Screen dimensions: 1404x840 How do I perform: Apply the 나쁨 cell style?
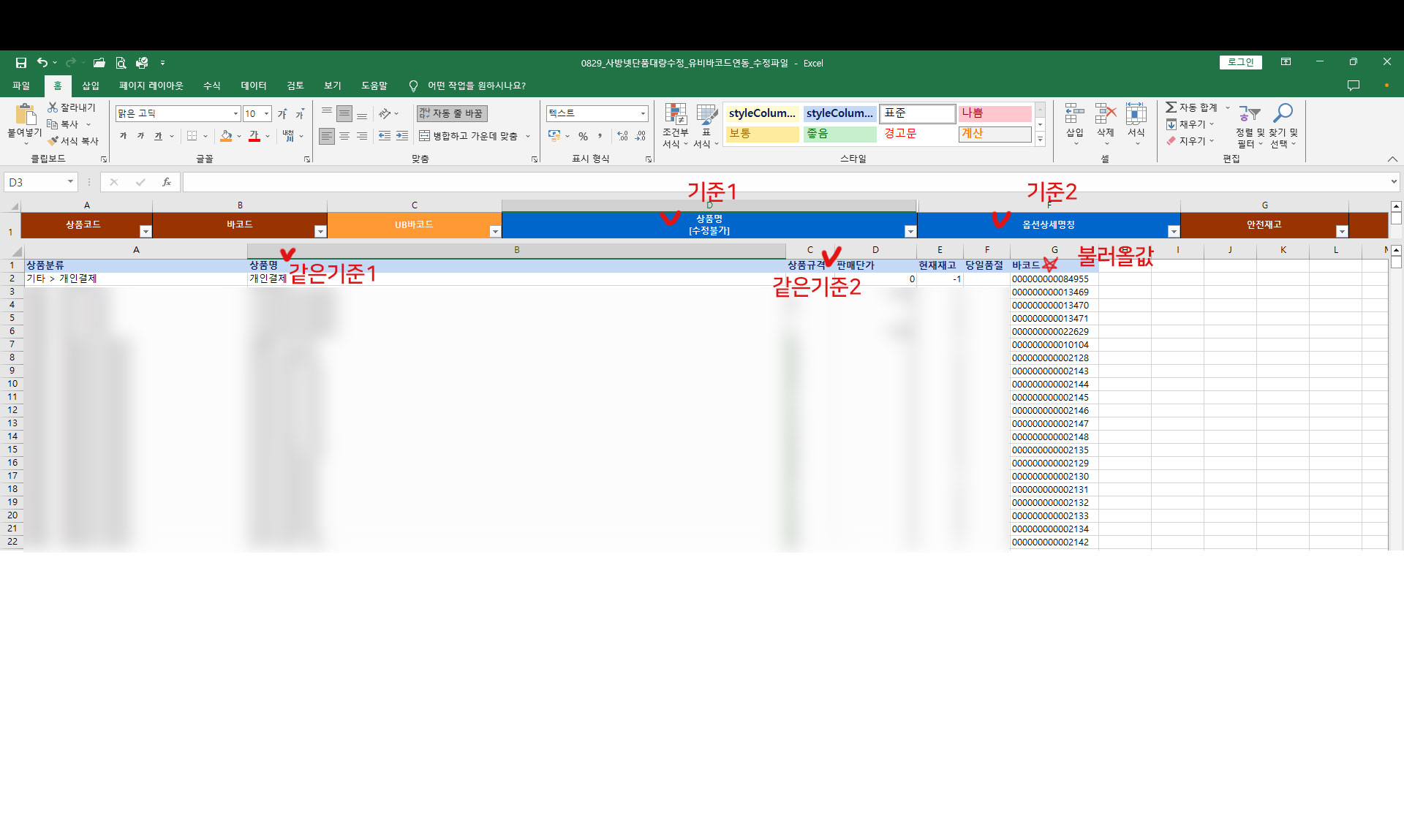pyautogui.click(x=994, y=113)
